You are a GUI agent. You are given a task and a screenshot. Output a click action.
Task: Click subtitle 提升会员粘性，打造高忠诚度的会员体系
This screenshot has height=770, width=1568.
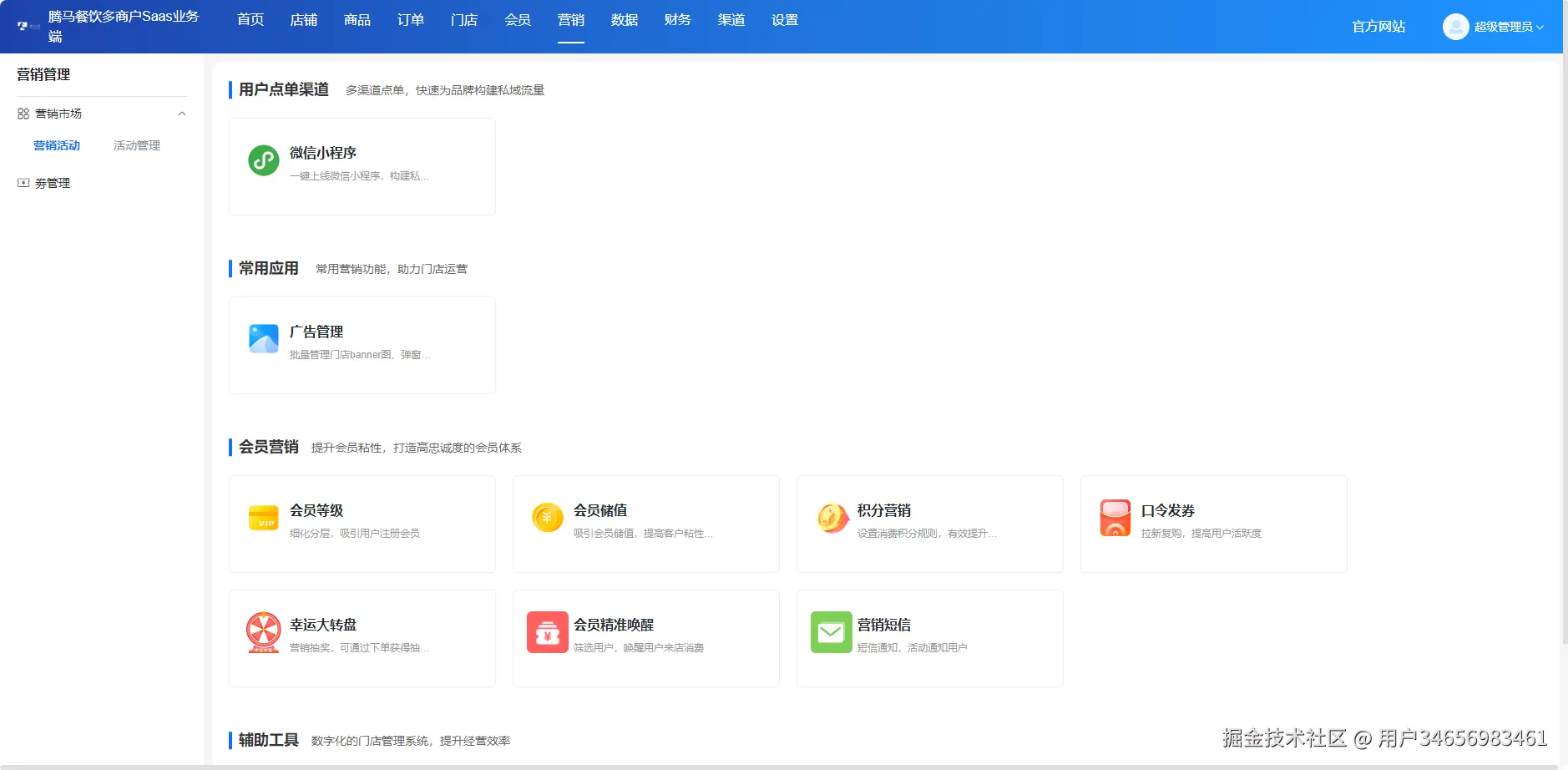(417, 448)
